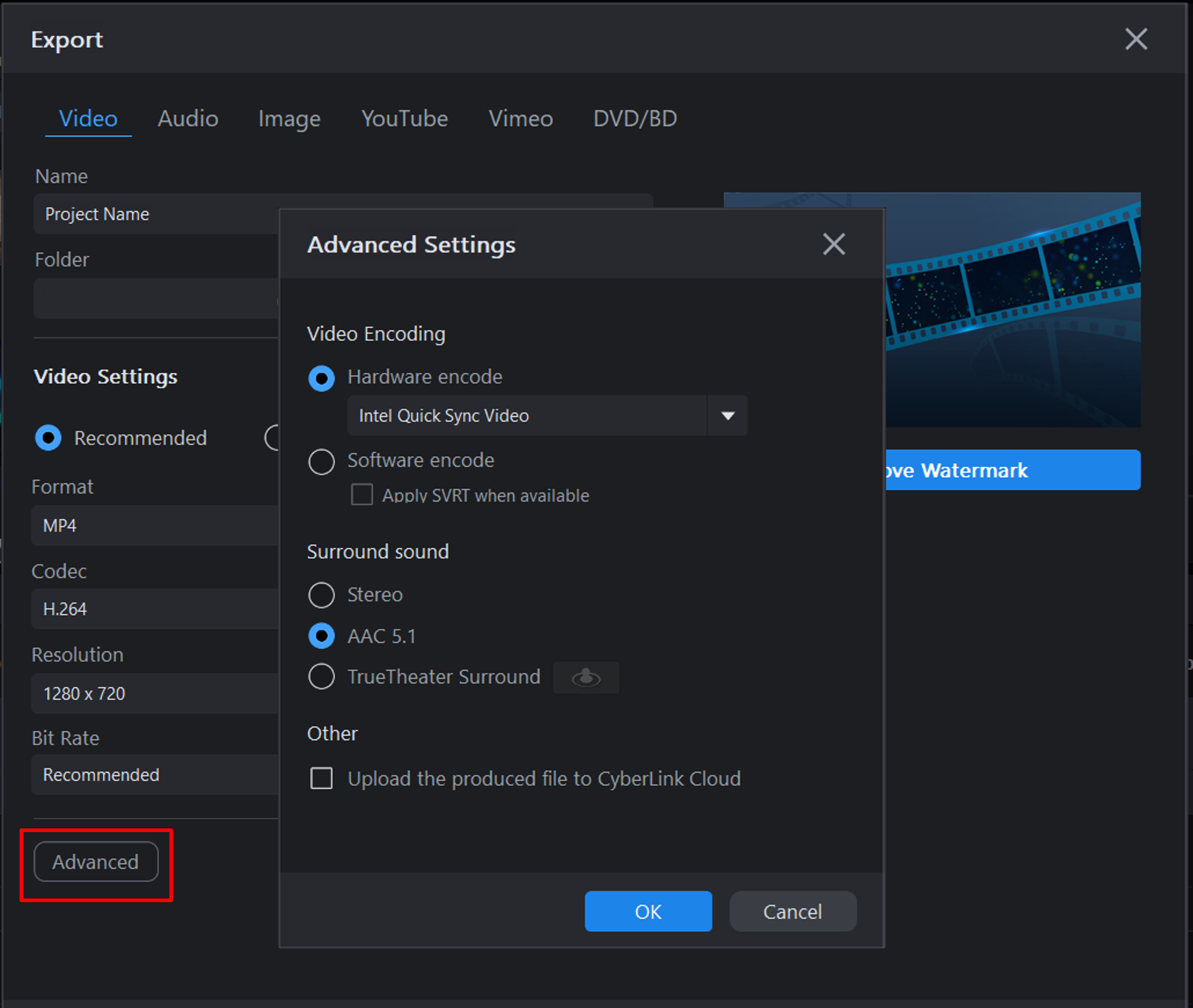Select Stereo surround sound
1193x1008 pixels.
[321, 595]
